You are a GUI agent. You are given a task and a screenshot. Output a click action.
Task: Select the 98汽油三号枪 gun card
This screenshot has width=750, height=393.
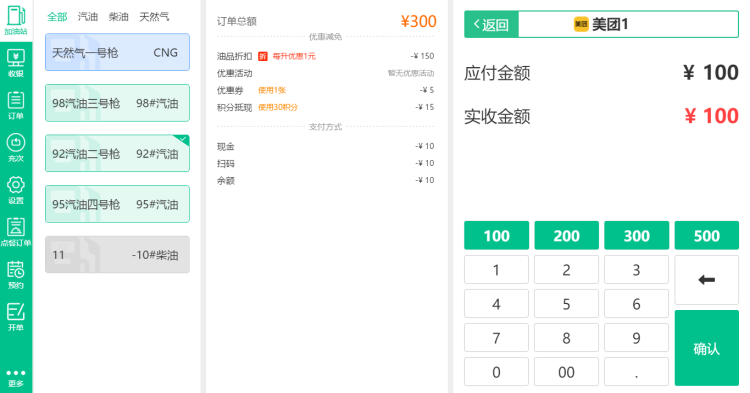117,103
